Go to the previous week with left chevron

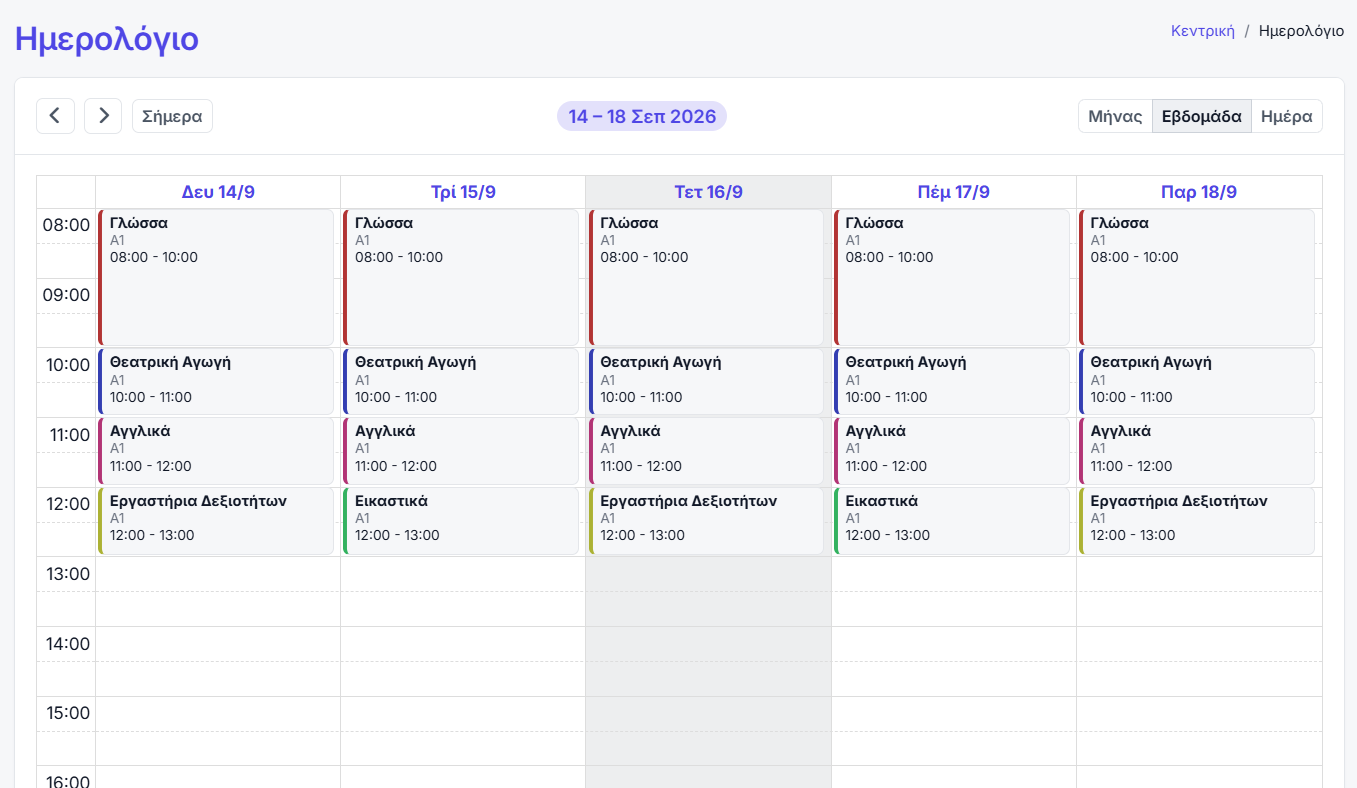point(55,116)
